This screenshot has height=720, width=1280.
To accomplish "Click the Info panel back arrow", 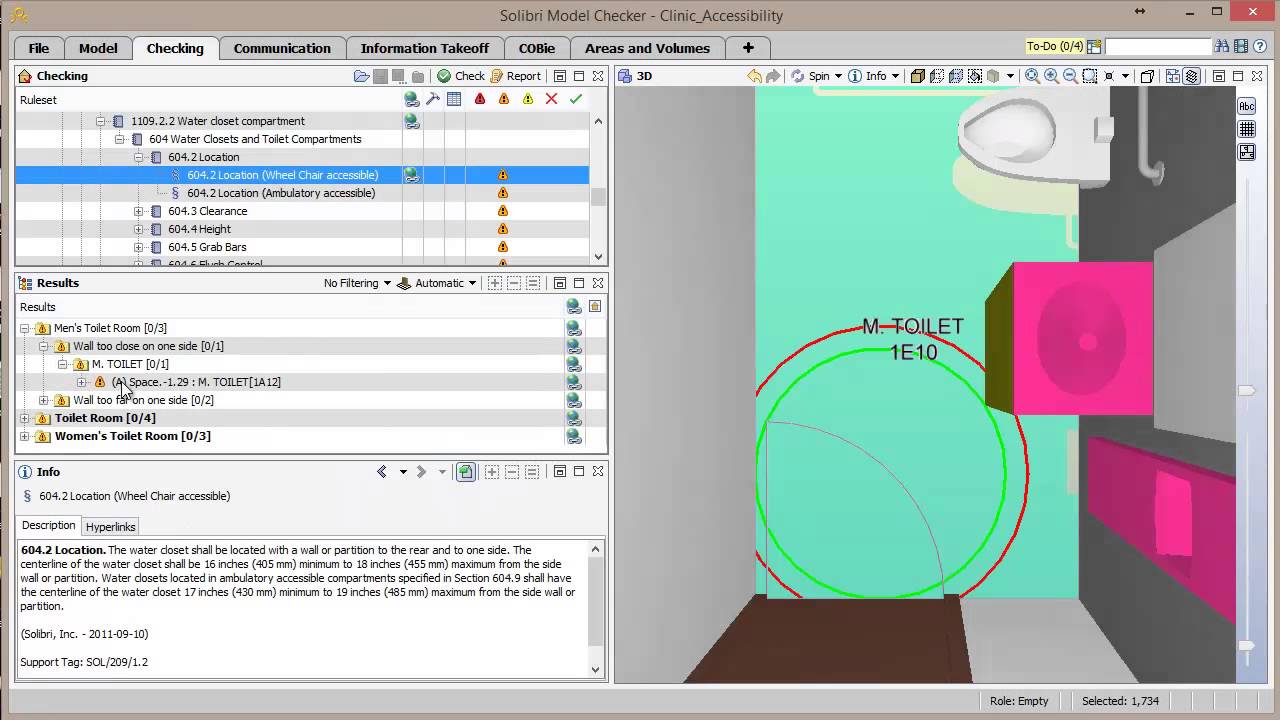I will (382, 472).
